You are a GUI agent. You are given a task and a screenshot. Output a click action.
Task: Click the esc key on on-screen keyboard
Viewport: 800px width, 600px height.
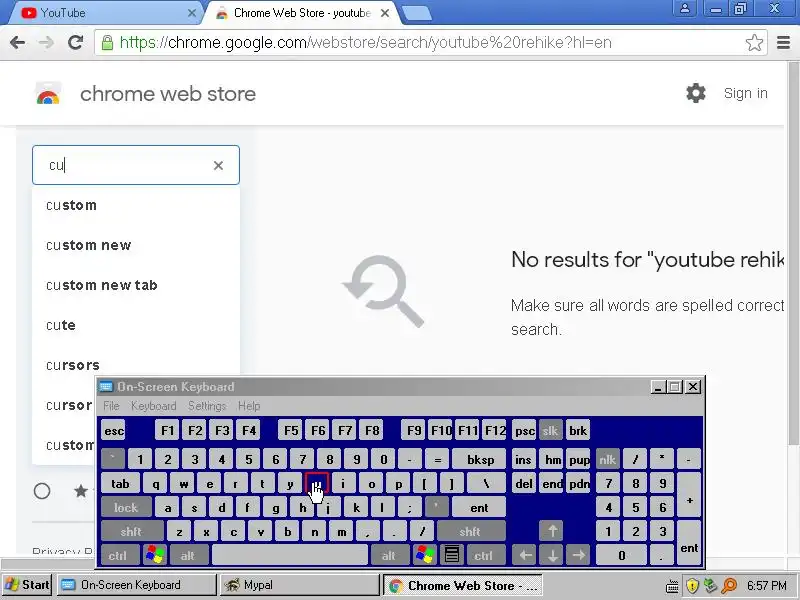(113, 431)
